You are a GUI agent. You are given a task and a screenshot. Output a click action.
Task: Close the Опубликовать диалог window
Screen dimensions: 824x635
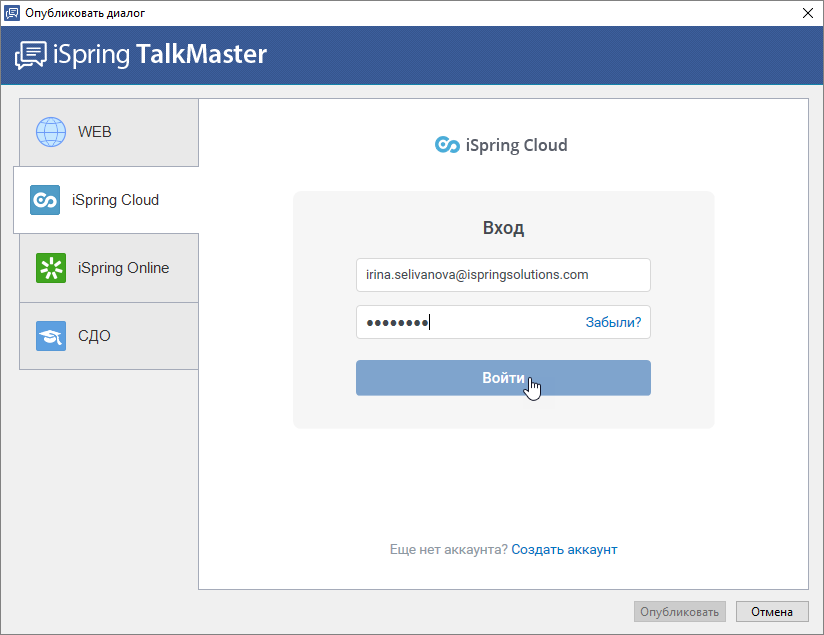(x=808, y=13)
